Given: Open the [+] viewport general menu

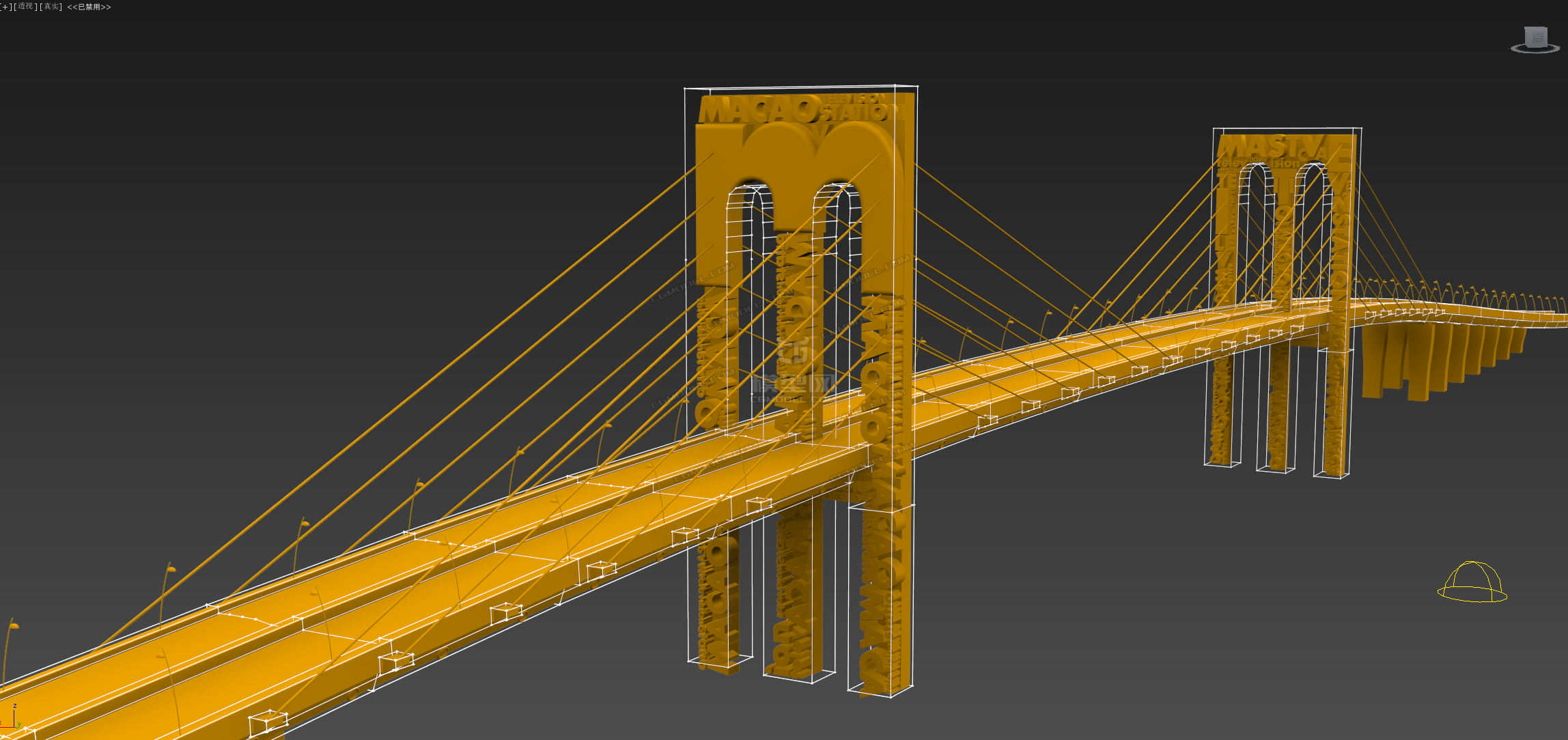Looking at the screenshot, I should [5, 7].
